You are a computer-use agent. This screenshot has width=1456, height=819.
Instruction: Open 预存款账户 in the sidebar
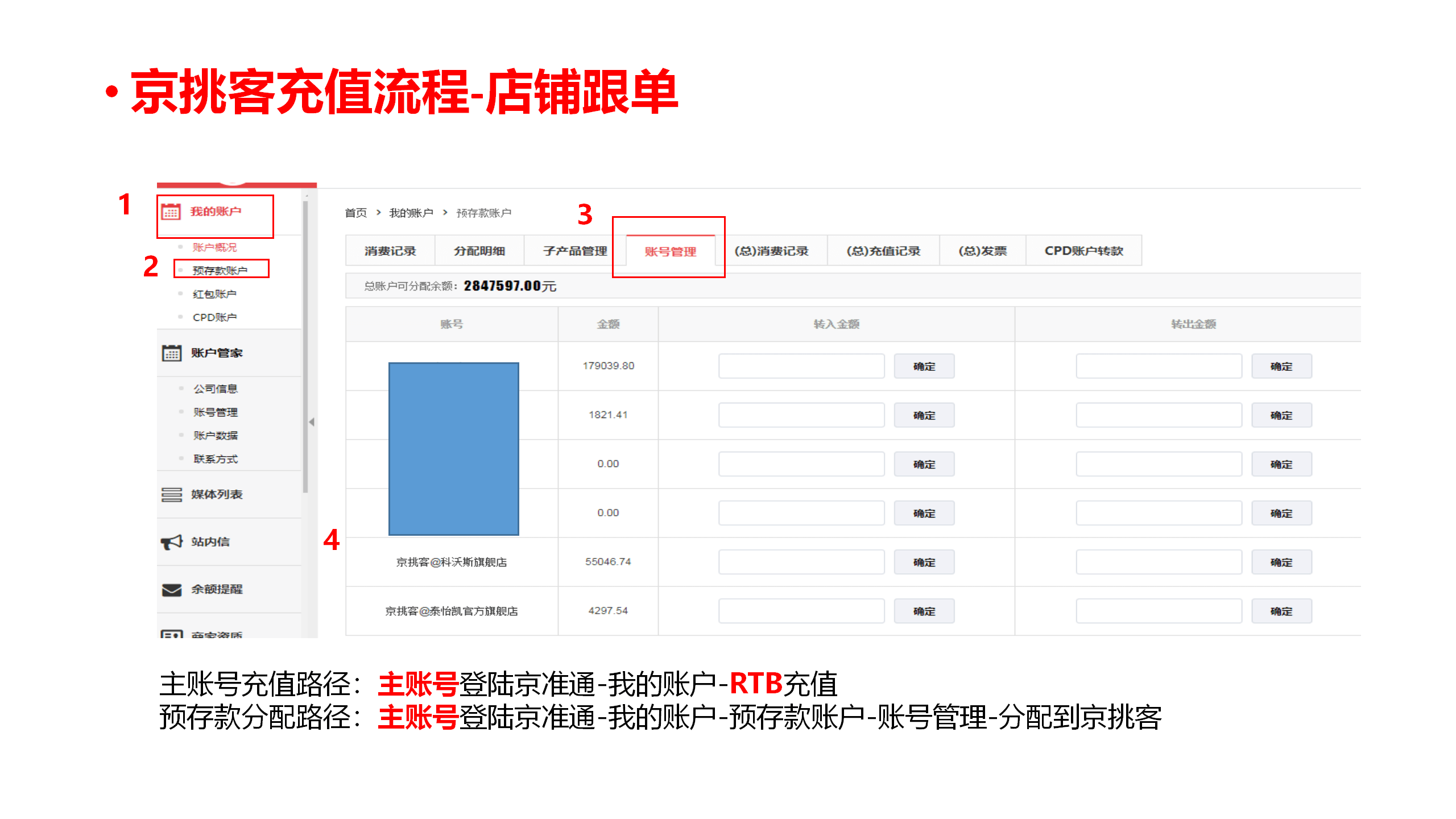(x=220, y=270)
